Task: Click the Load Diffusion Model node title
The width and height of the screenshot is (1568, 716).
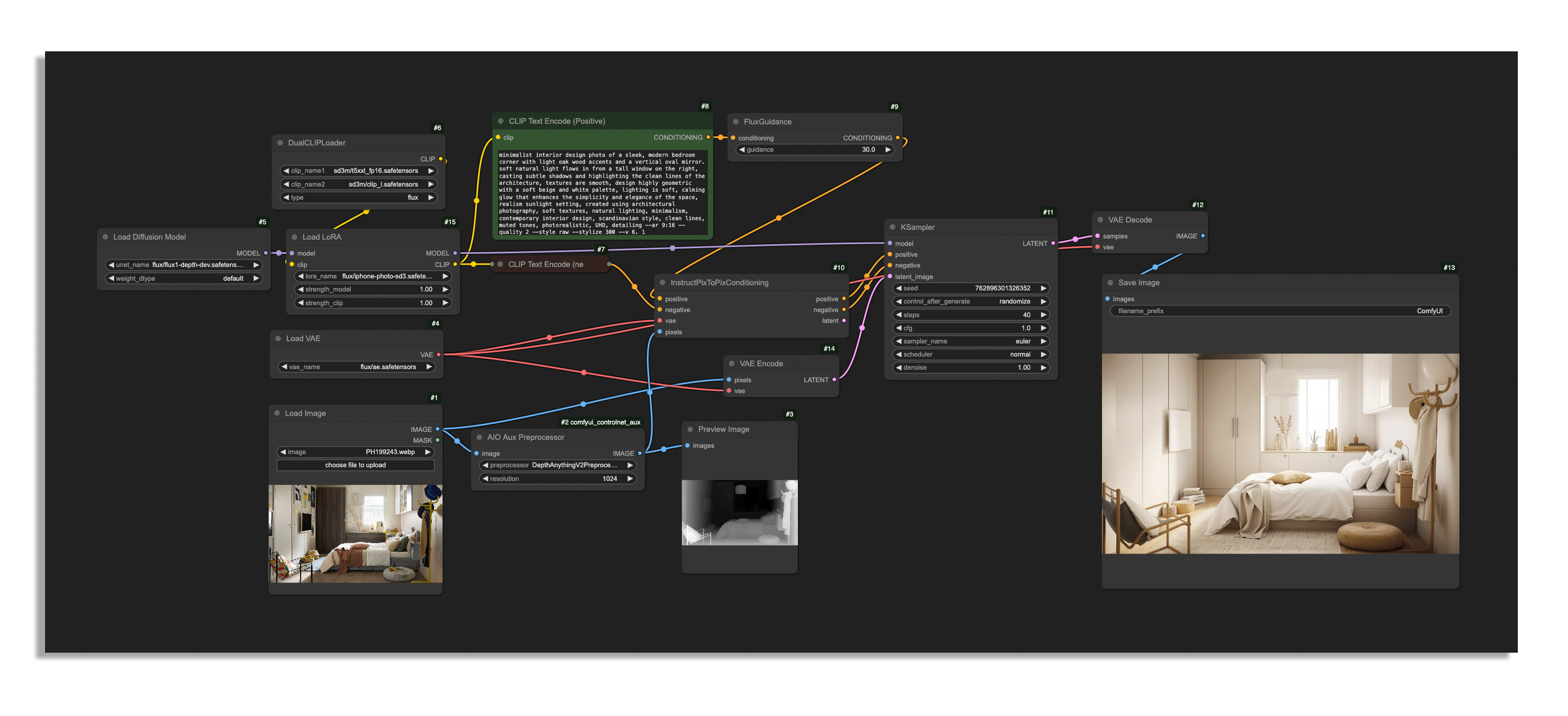Action: [x=150, y=237]
